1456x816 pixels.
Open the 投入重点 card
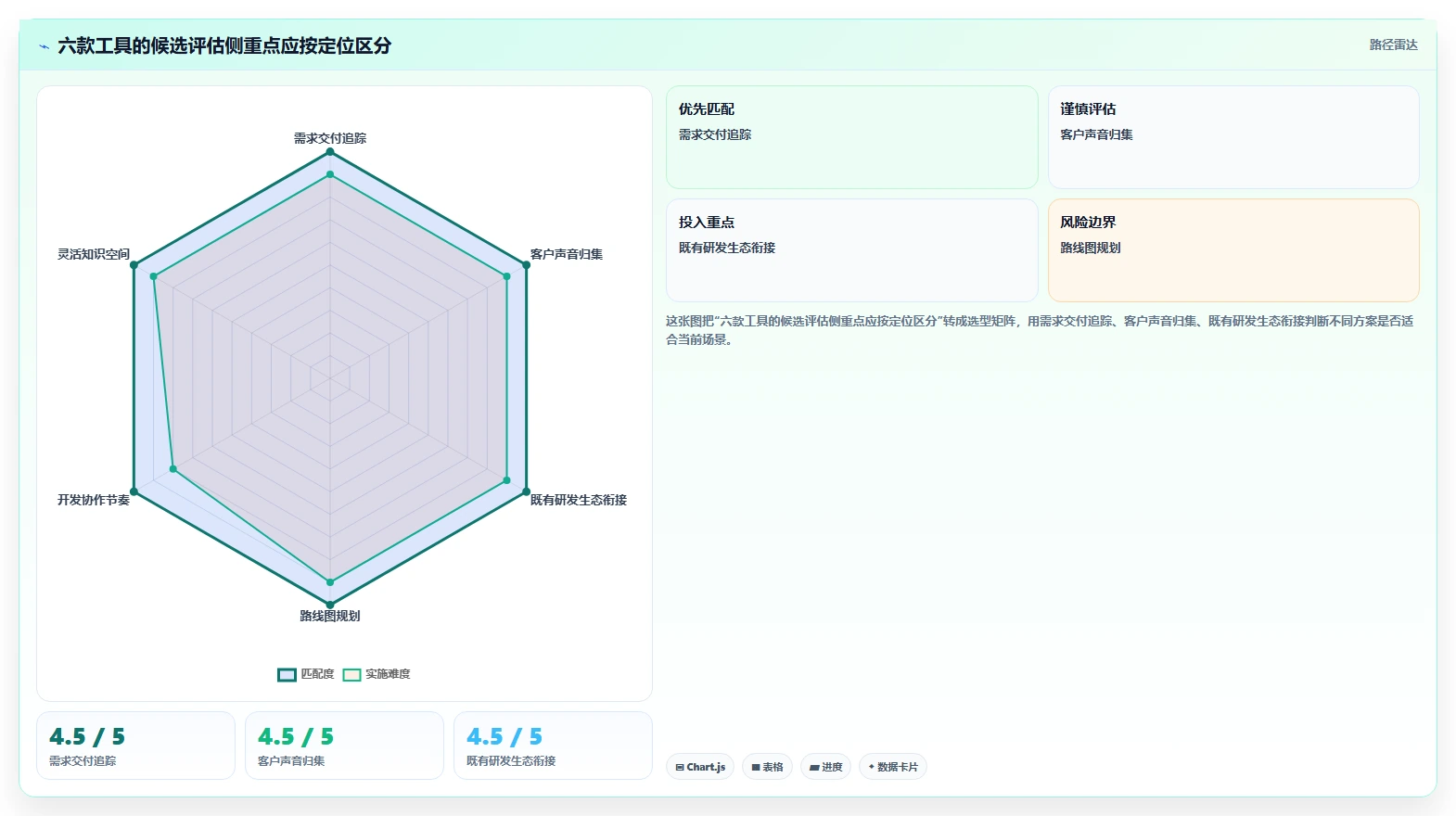coord(851,250)
